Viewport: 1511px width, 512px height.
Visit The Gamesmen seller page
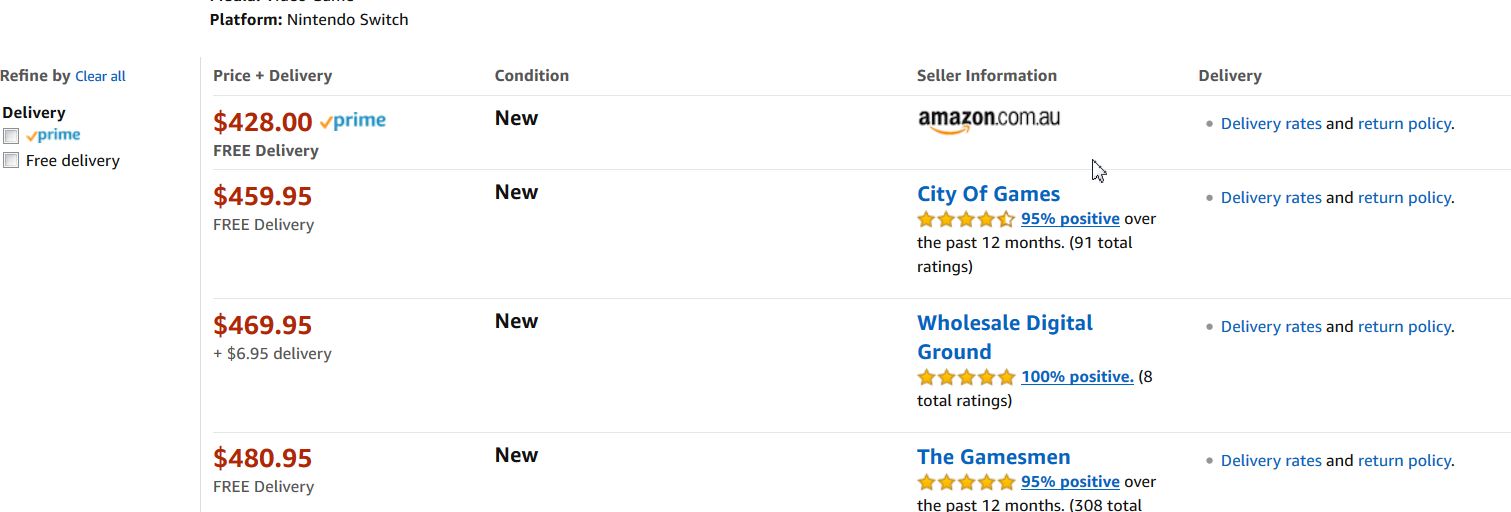[x=993, y=457]
